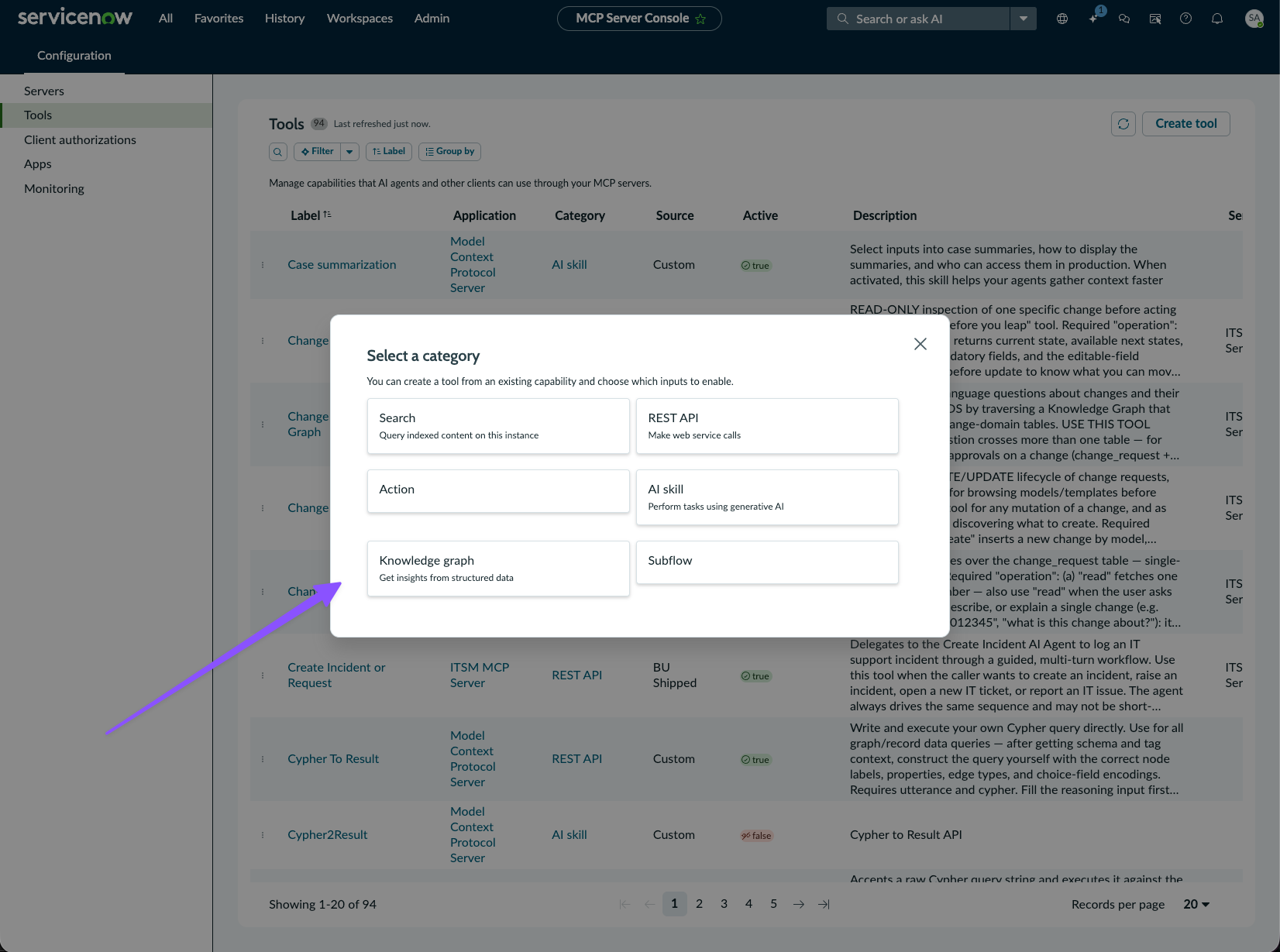Click the Search or ask AI field
The width and height of the screenshot is (1280, 952).
918,19
